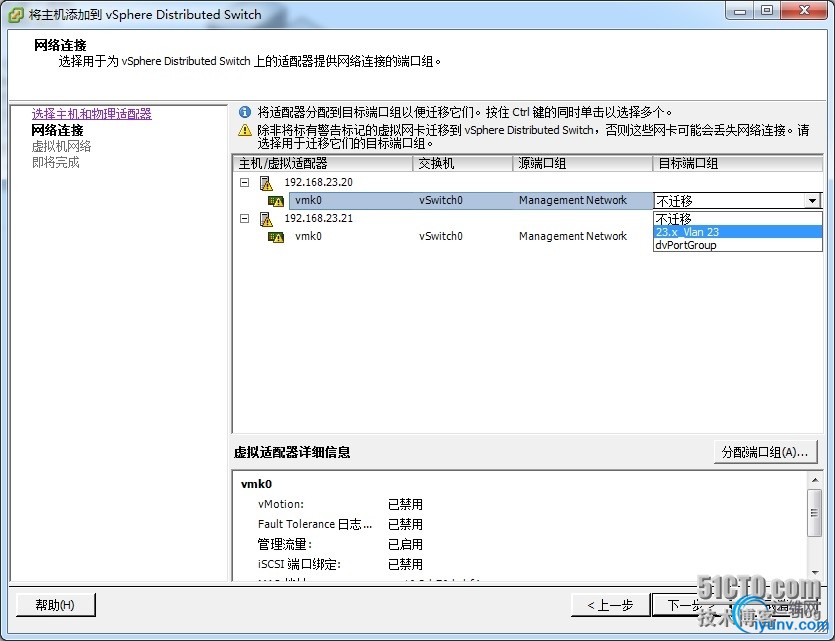Choose 不迁移 in the dropdown list
Viewport: 835px width, 641px height.
point(738,218)
